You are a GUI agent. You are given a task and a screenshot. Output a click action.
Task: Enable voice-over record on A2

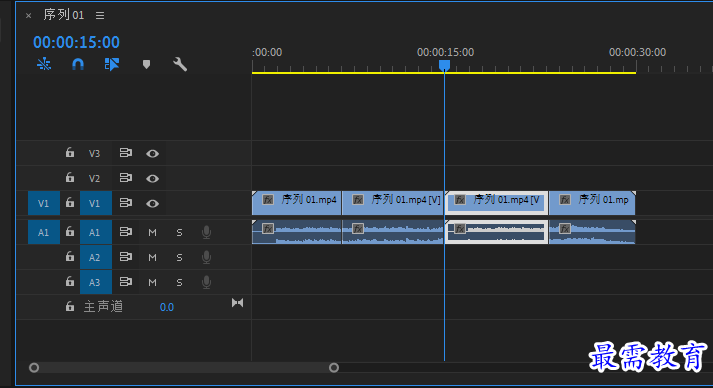coord(206,257)
